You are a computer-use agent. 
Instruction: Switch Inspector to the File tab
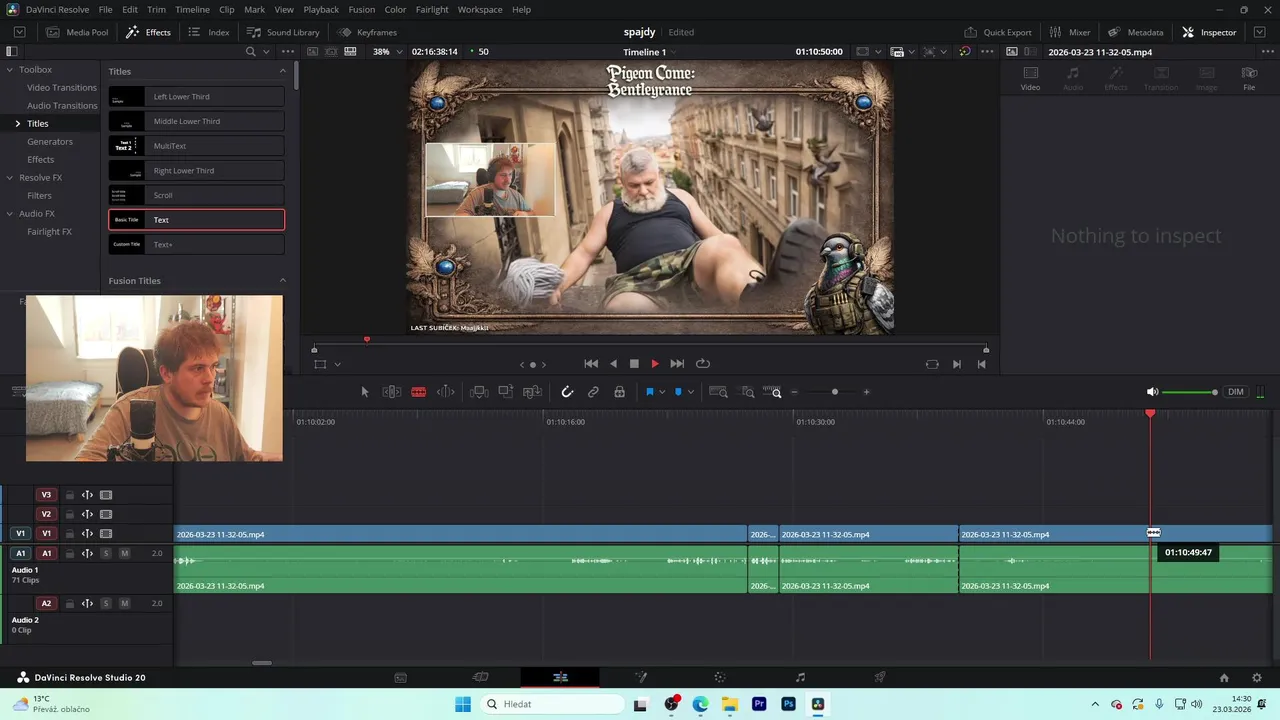1249,78
